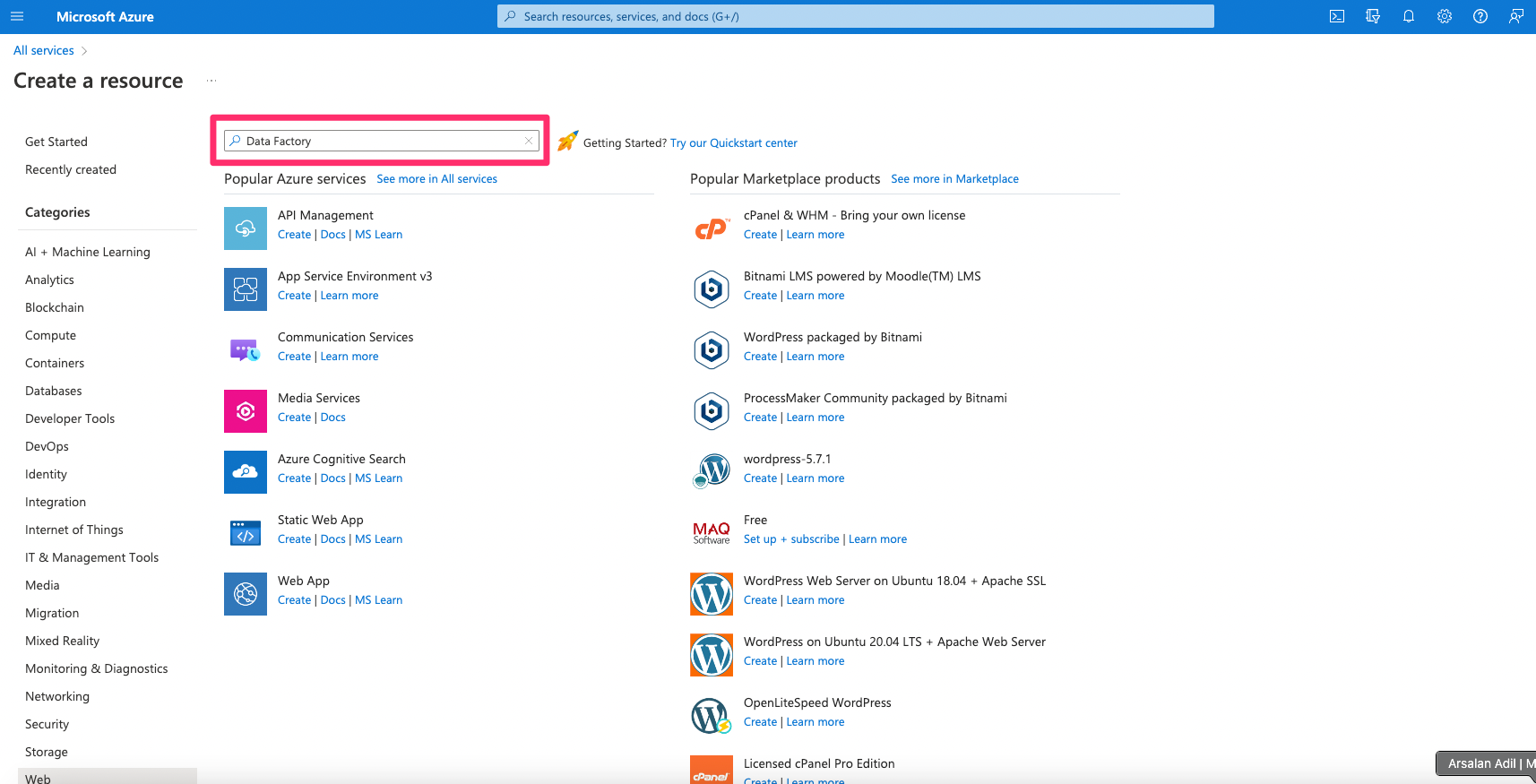Click the rocket Getting Started icon
The width and height of the screenshot is (1536, 784).
[x=568, y=142]
